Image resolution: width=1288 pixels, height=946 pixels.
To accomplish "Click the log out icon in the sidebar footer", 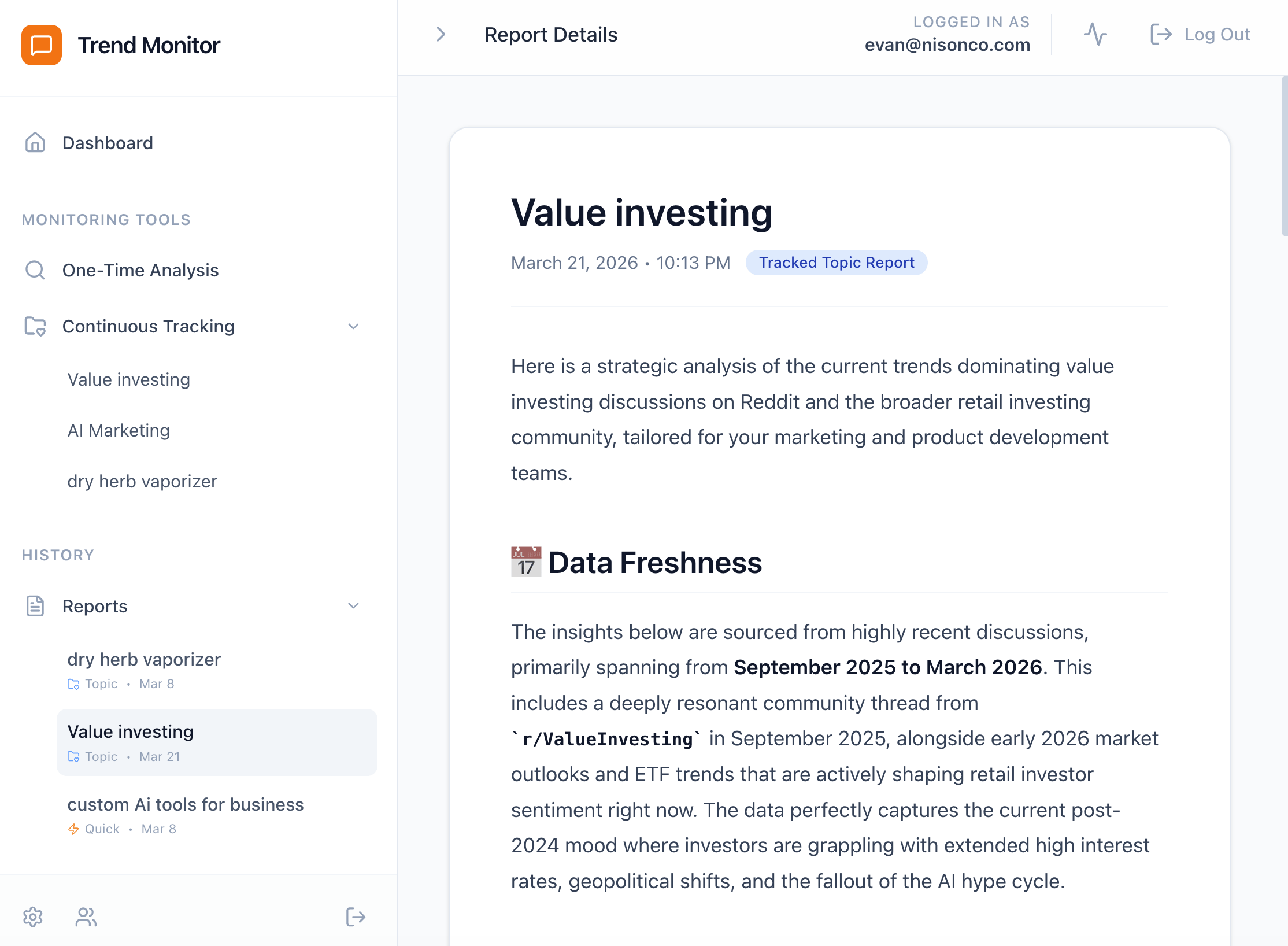I will coord(356,917).
